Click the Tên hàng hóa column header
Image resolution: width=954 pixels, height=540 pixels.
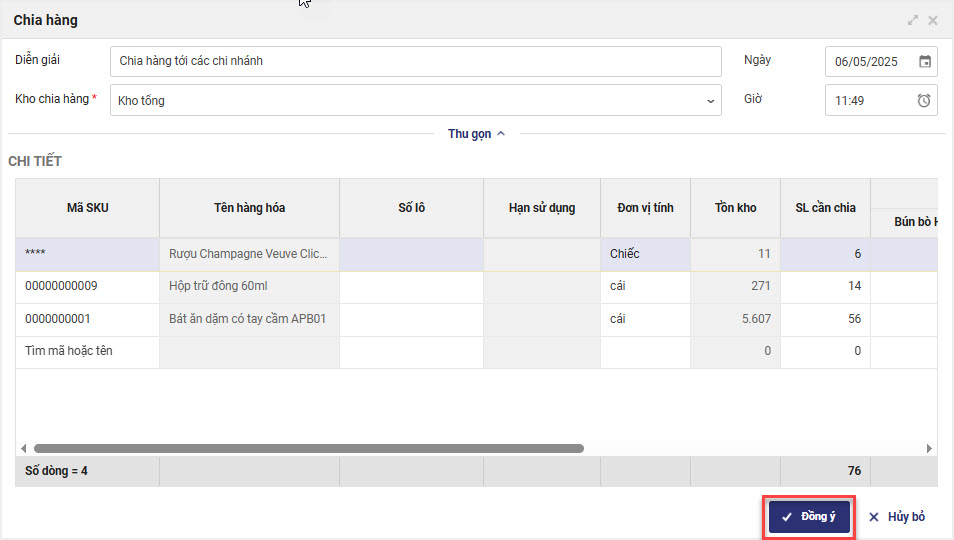[x=249, y=208]
